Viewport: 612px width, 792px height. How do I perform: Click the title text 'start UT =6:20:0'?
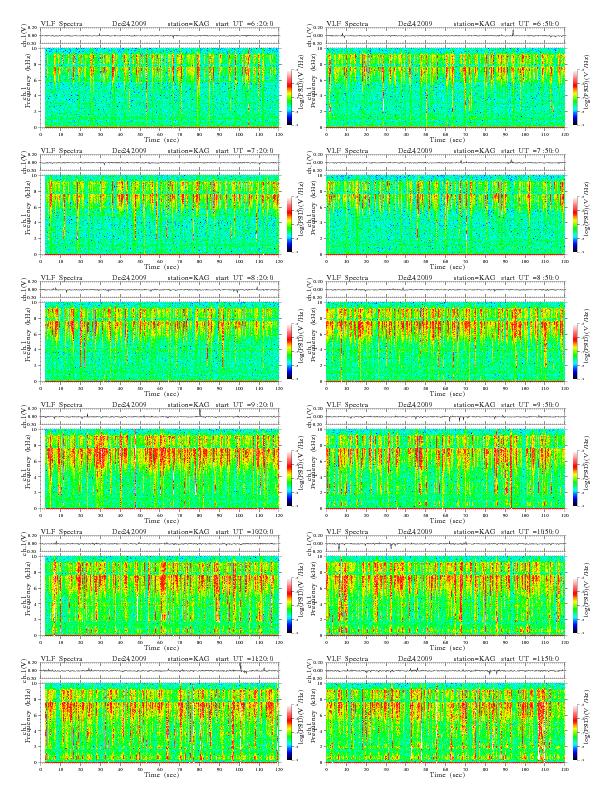(x=245, y=23)
